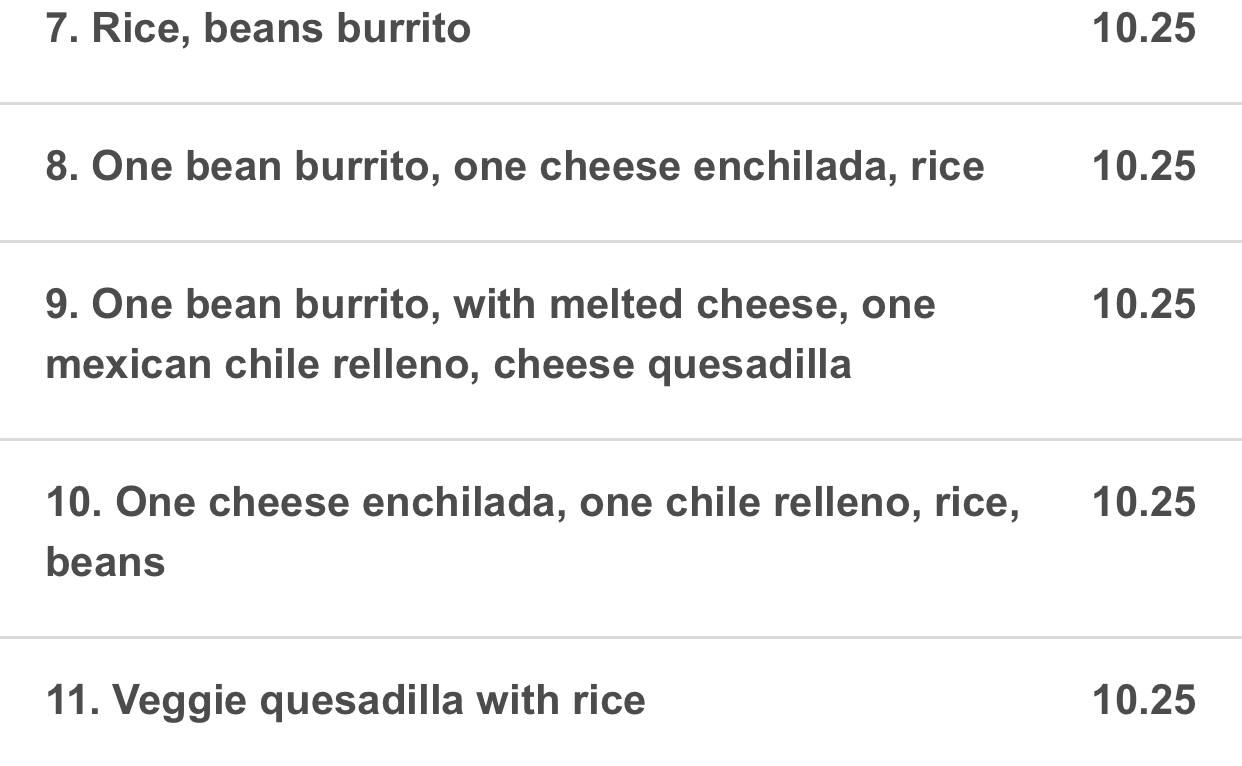This screenshot has height=766, width=1242.
Task: Click the word 'beans' under item 10
Action: 105,562
